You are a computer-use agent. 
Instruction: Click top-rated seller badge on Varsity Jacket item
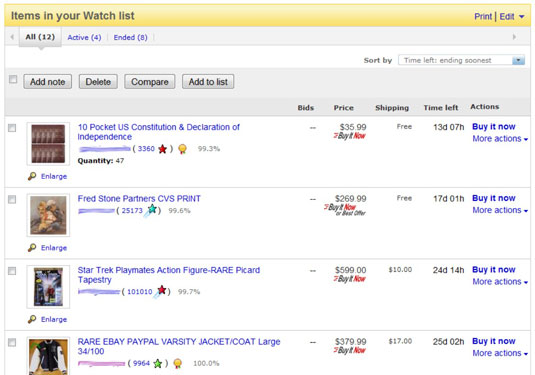point(177,364)
